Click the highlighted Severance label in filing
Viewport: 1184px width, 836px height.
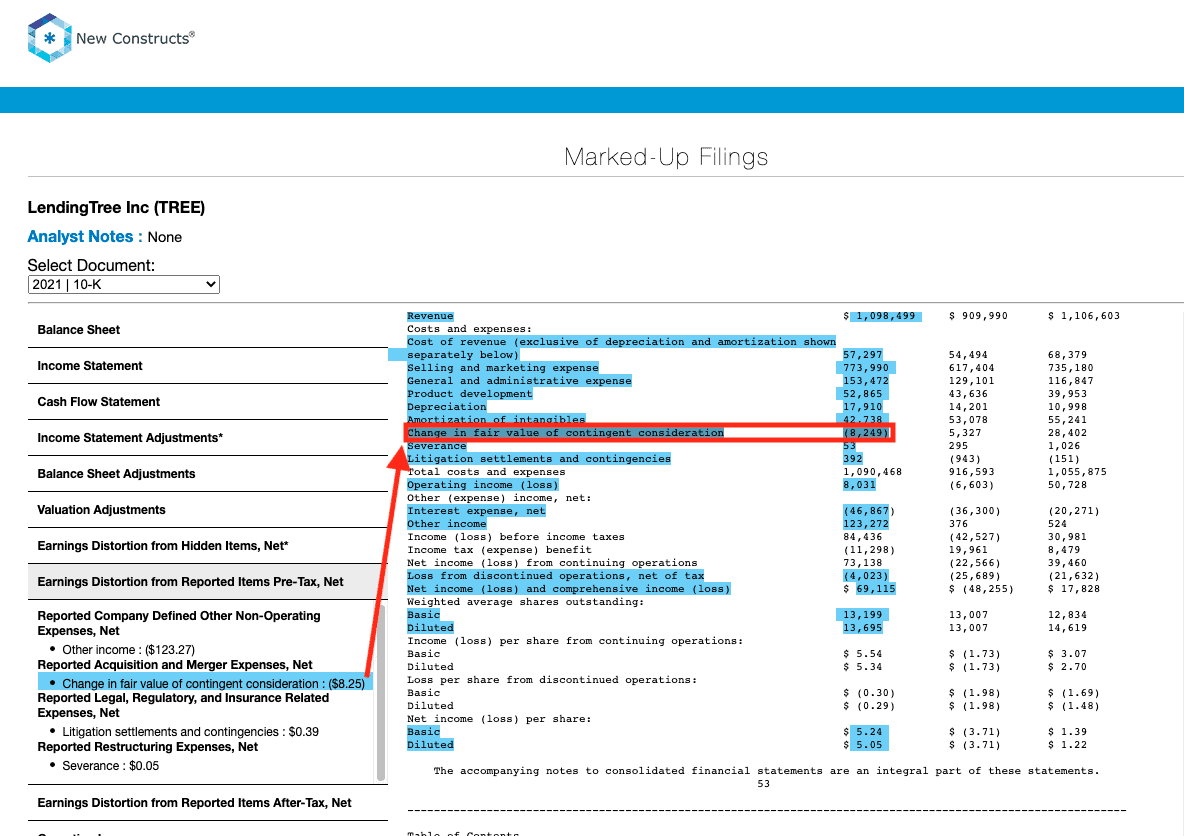point(436,446)
